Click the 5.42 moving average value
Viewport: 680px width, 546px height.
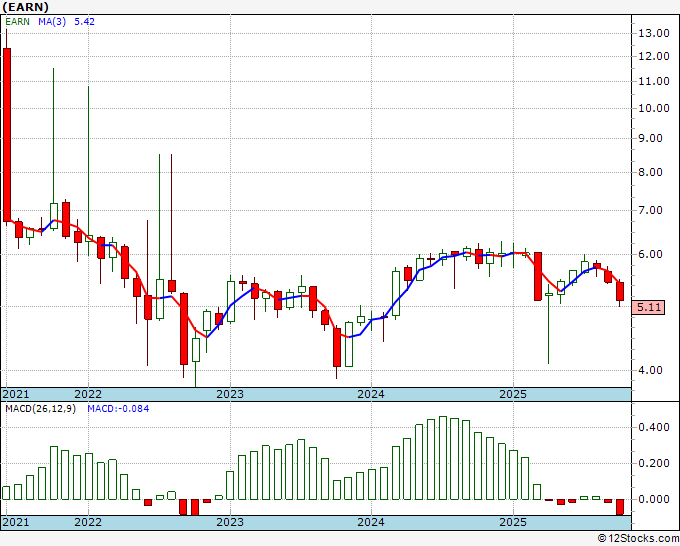point(85,22)
